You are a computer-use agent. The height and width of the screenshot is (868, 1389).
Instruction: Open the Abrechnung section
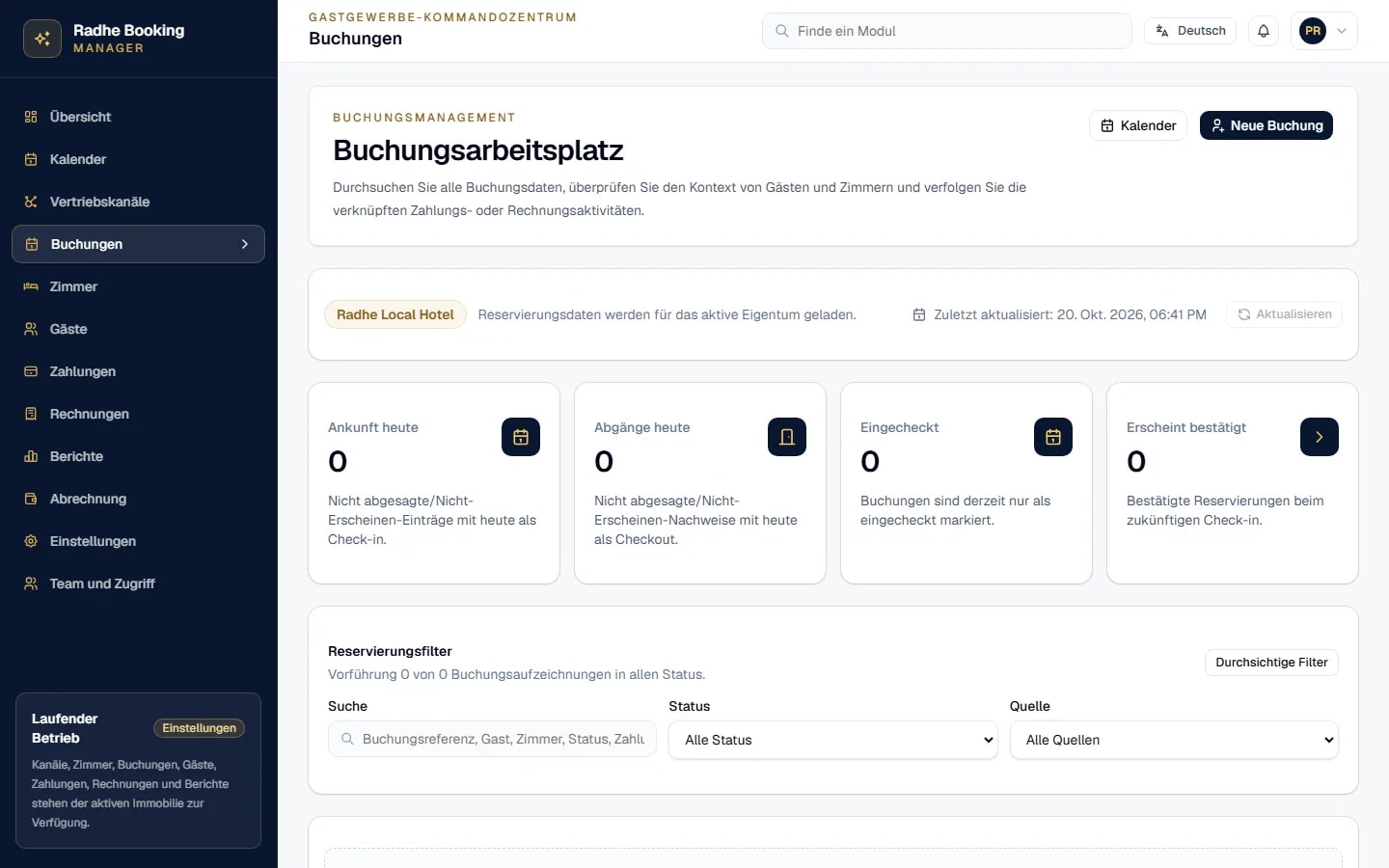(x=138, y=499)
